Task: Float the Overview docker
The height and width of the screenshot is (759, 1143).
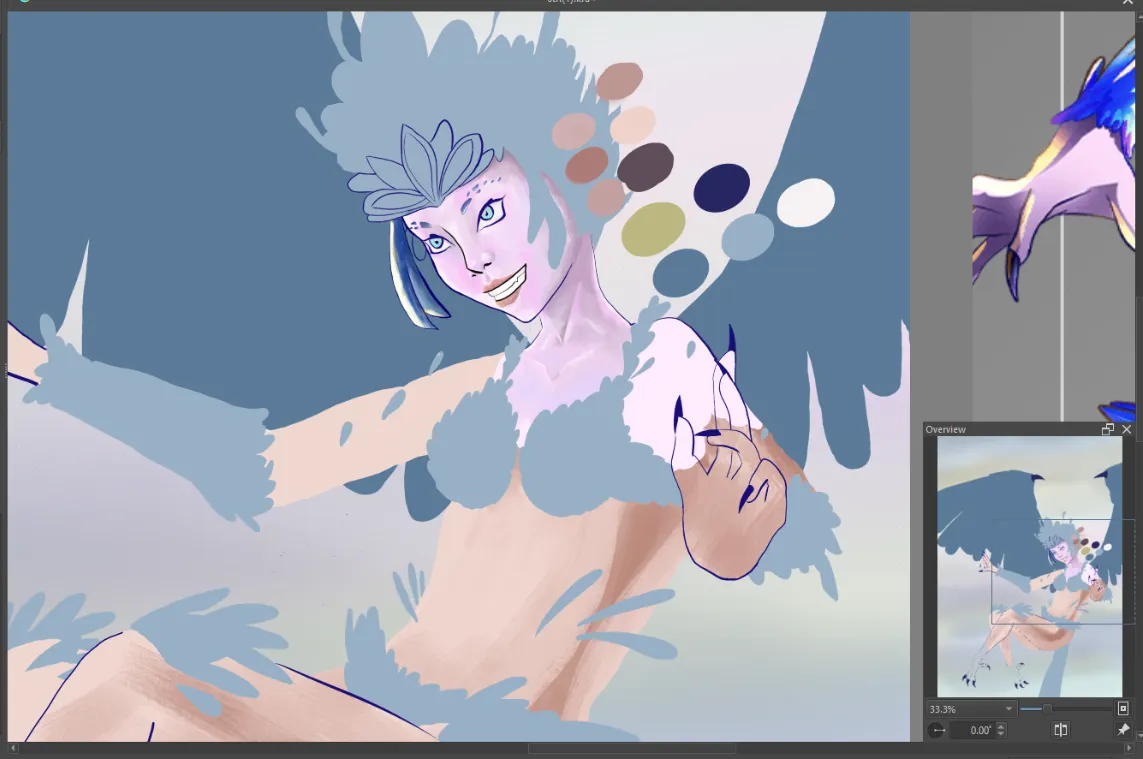Action: 1107,429
